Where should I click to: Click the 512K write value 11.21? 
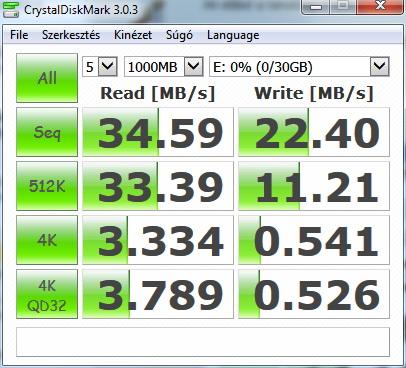[x=314, y=186]
